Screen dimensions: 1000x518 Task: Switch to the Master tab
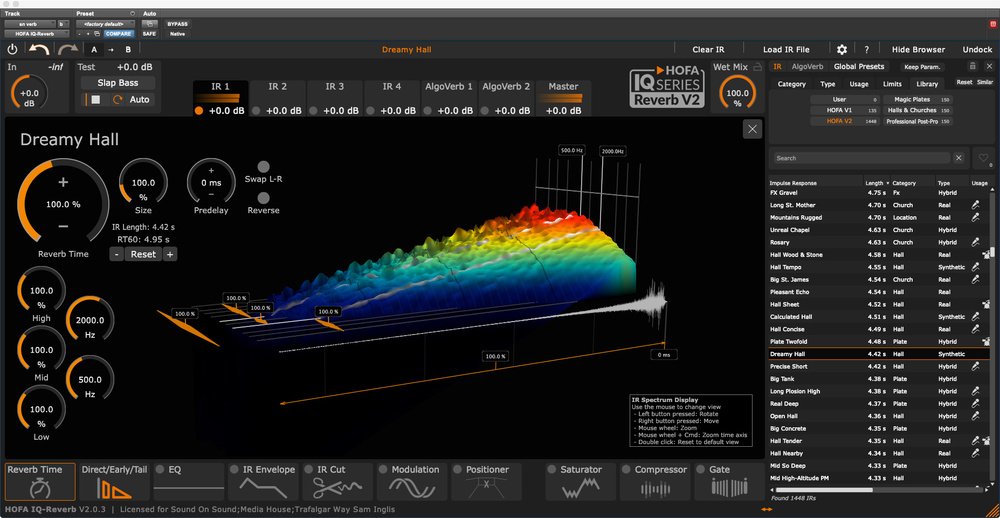[563, 98]
